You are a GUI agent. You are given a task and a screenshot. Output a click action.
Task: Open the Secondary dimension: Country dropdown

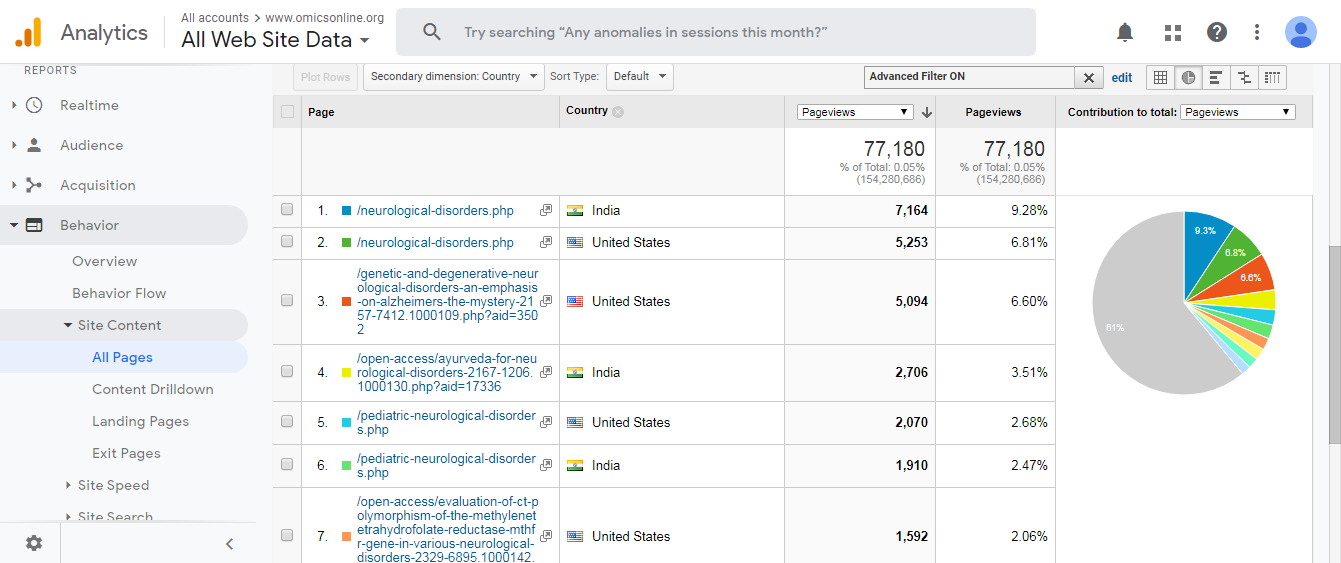(453, 77)
